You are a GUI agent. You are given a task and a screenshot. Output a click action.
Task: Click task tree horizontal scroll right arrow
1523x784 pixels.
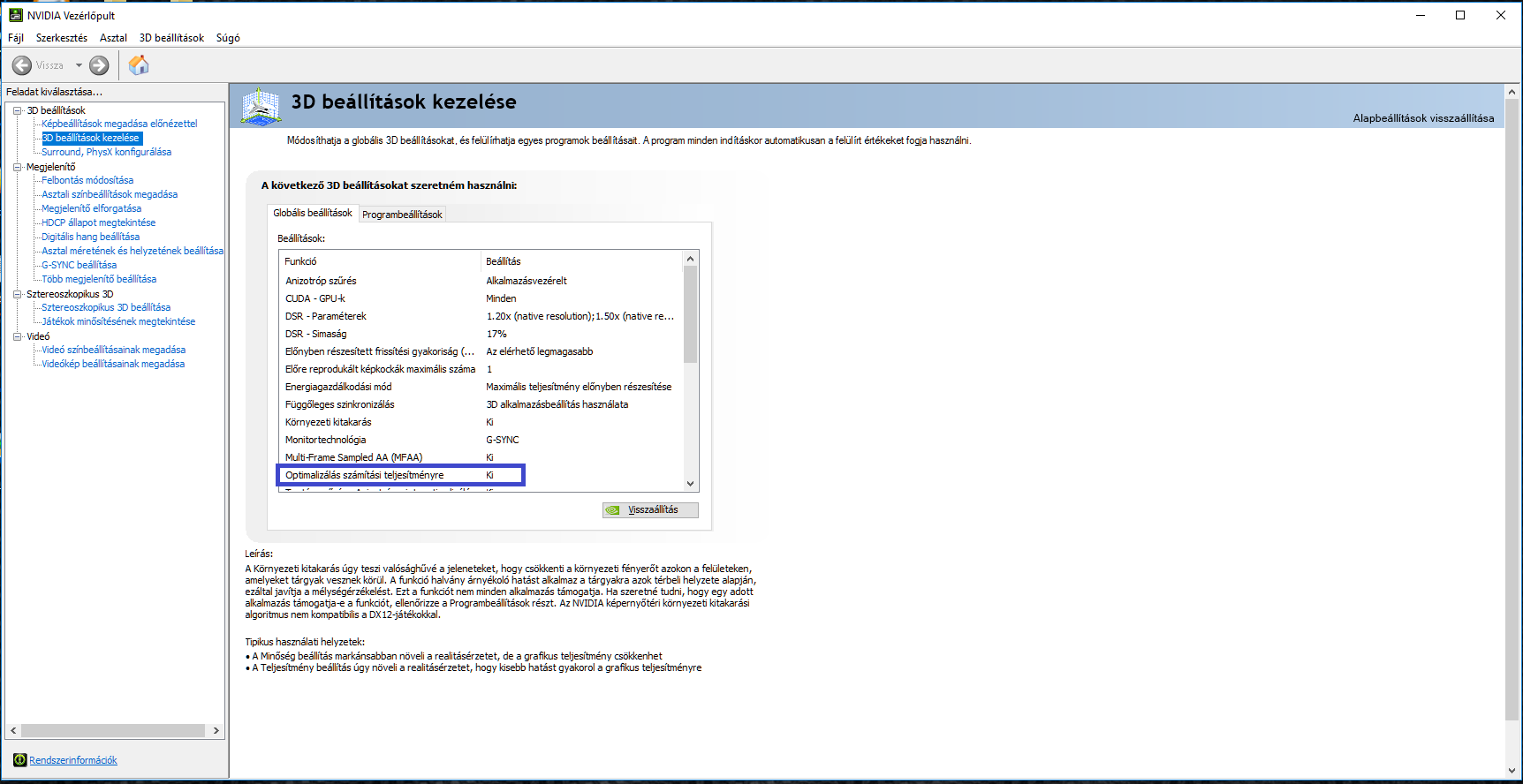tap(216, 731)
